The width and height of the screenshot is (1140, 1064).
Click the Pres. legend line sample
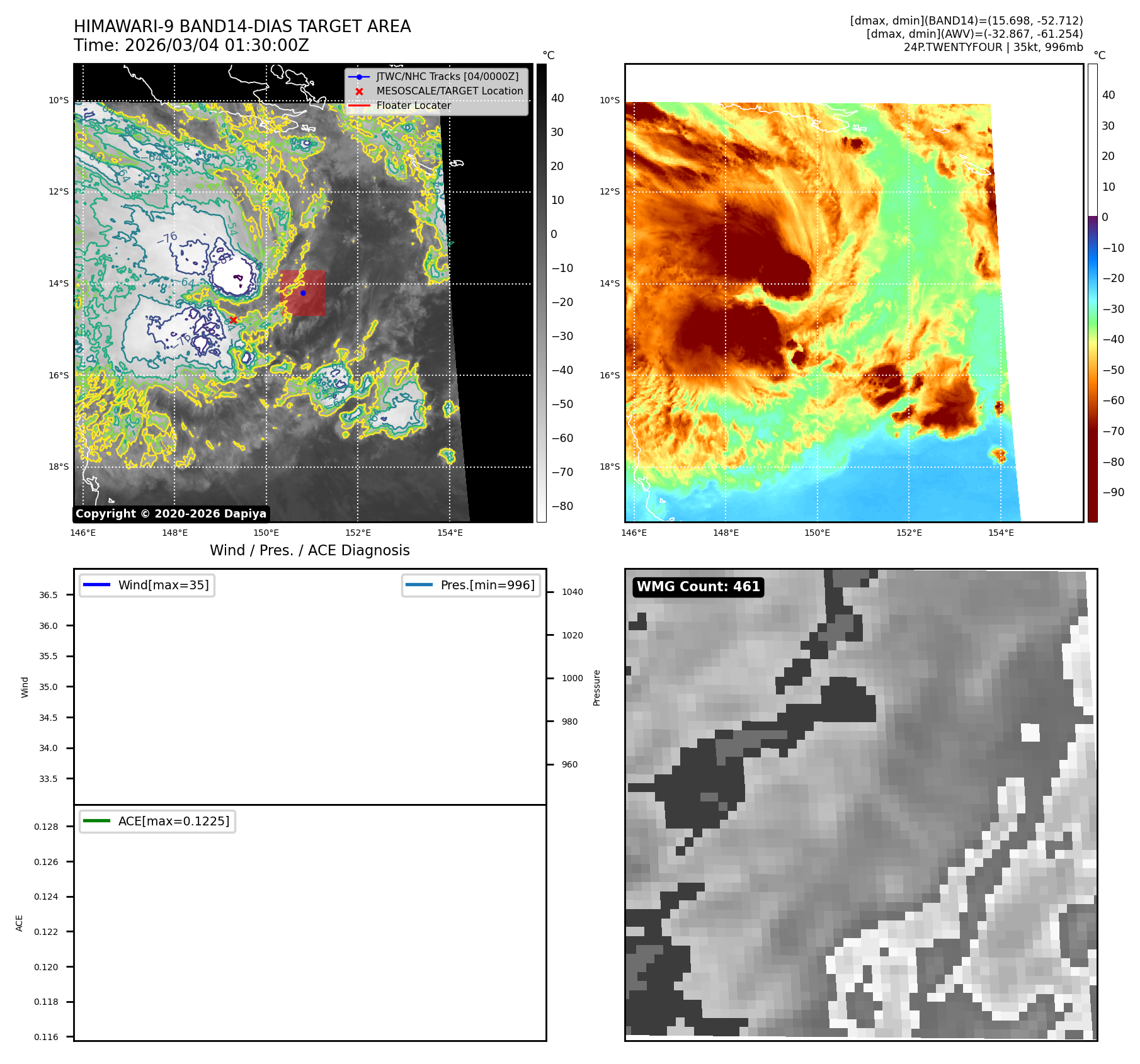click(419, 585)
